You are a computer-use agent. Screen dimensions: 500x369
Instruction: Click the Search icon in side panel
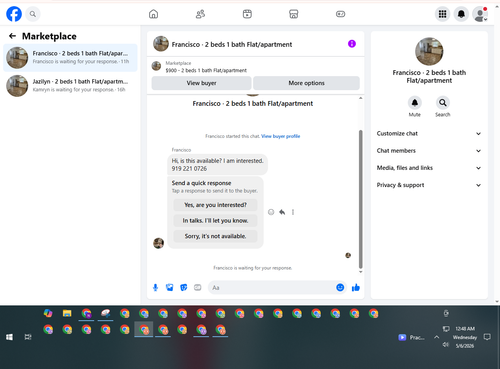coord(443,103)
